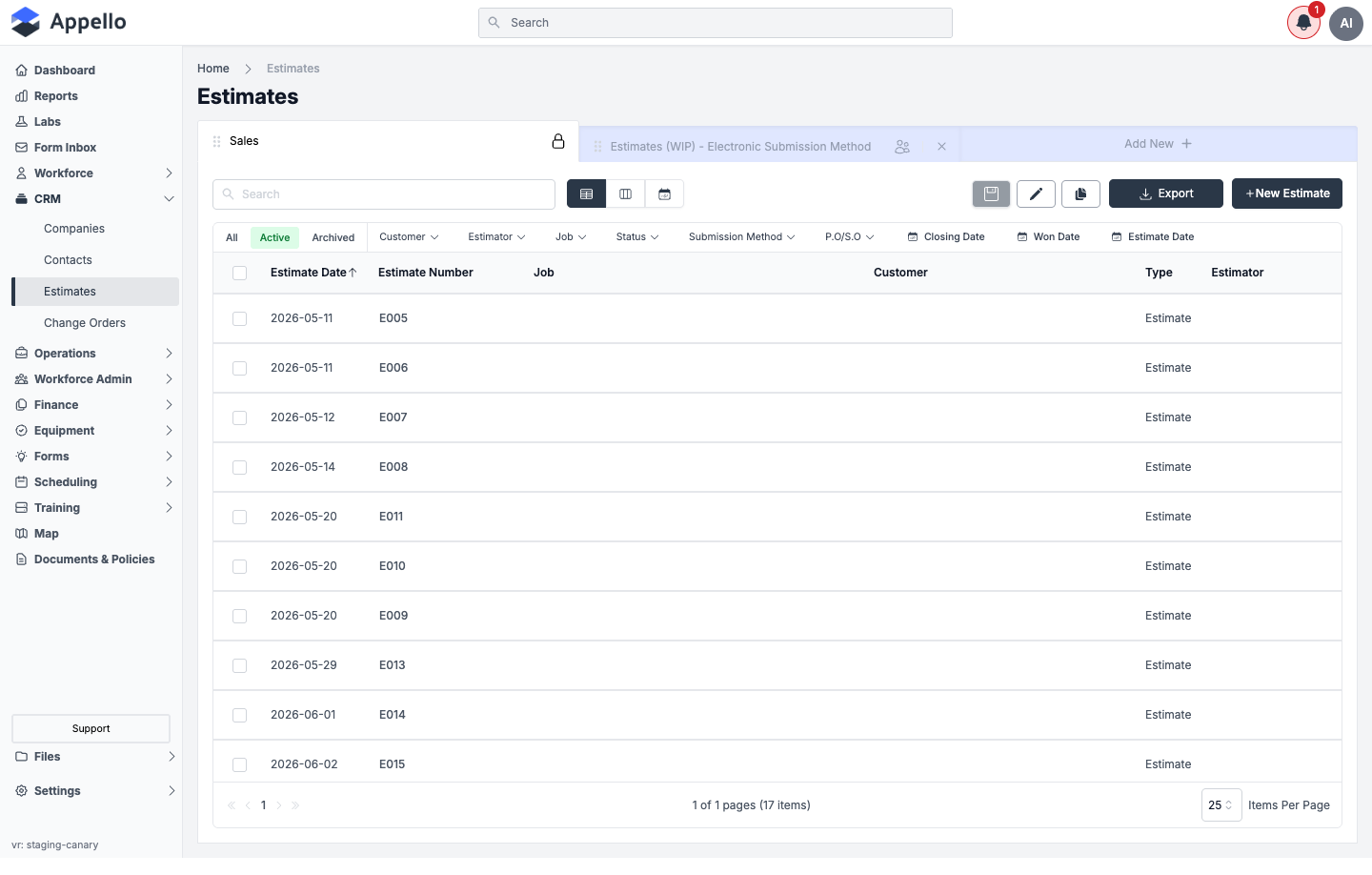Toggle select-all checkbox in table header

pyautogui.click(x=240, y=274)
